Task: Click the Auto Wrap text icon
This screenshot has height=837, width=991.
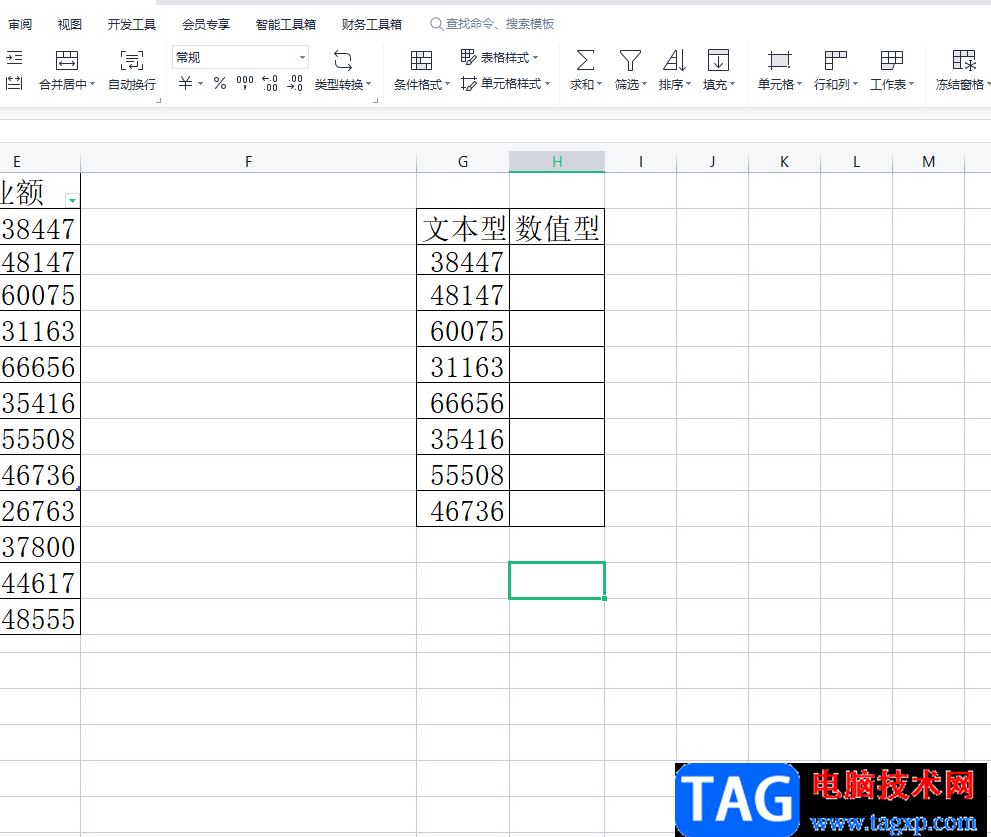Action: [x=131, y=61]
